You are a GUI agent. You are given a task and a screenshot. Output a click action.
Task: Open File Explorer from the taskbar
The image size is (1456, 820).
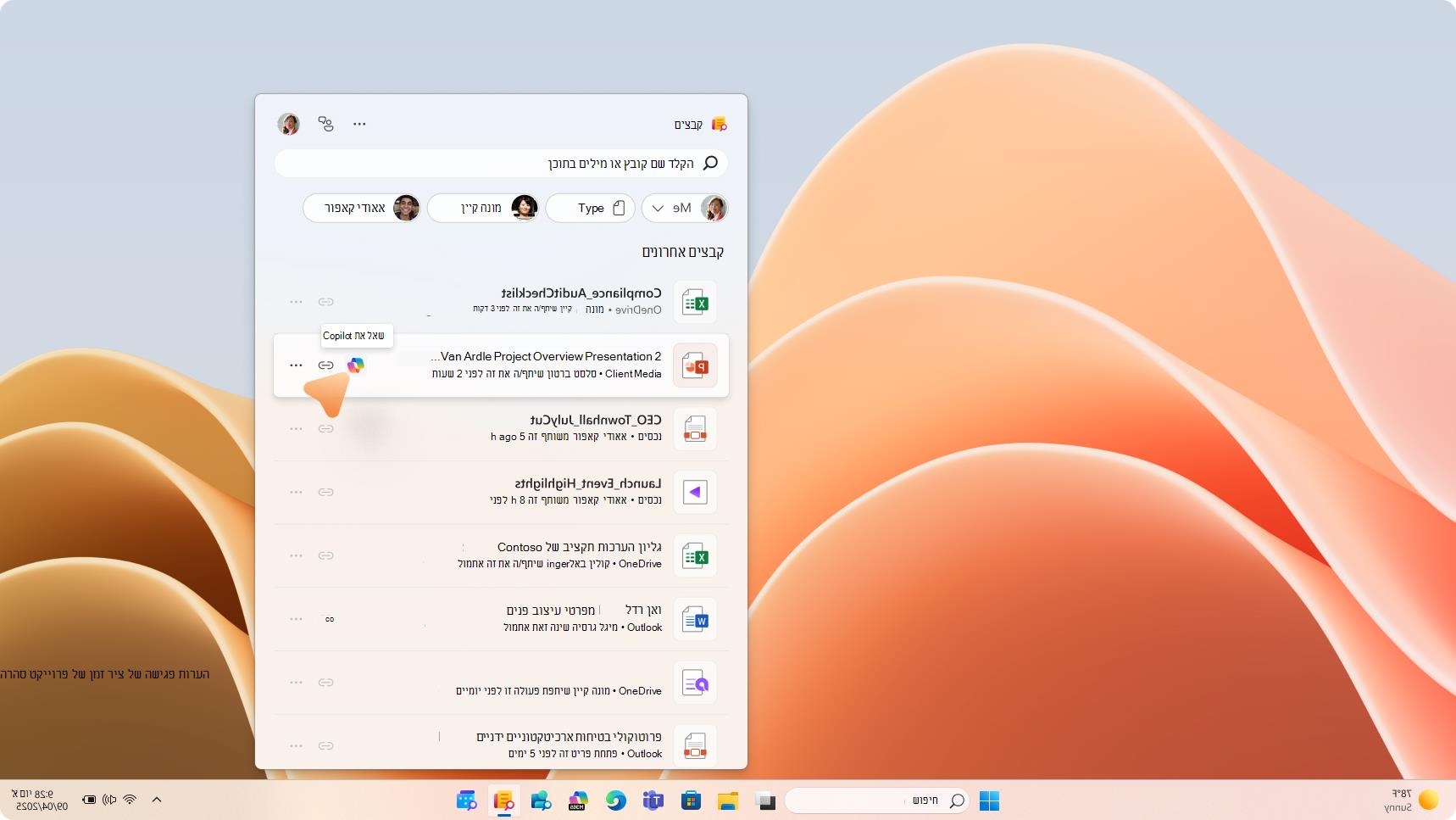[728, 800]
